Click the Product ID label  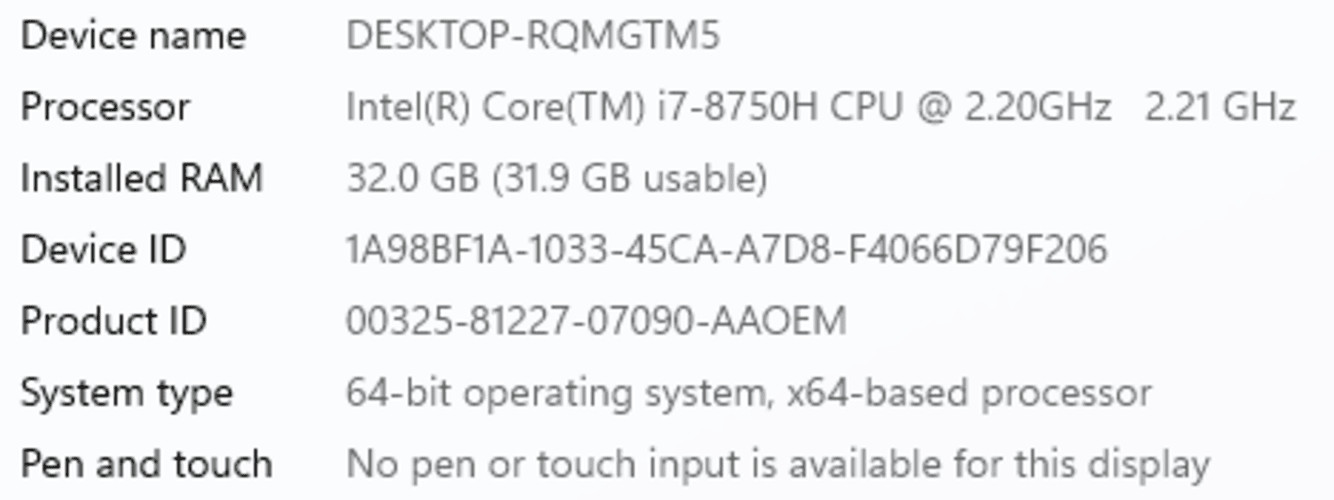(x=113, y=321)
